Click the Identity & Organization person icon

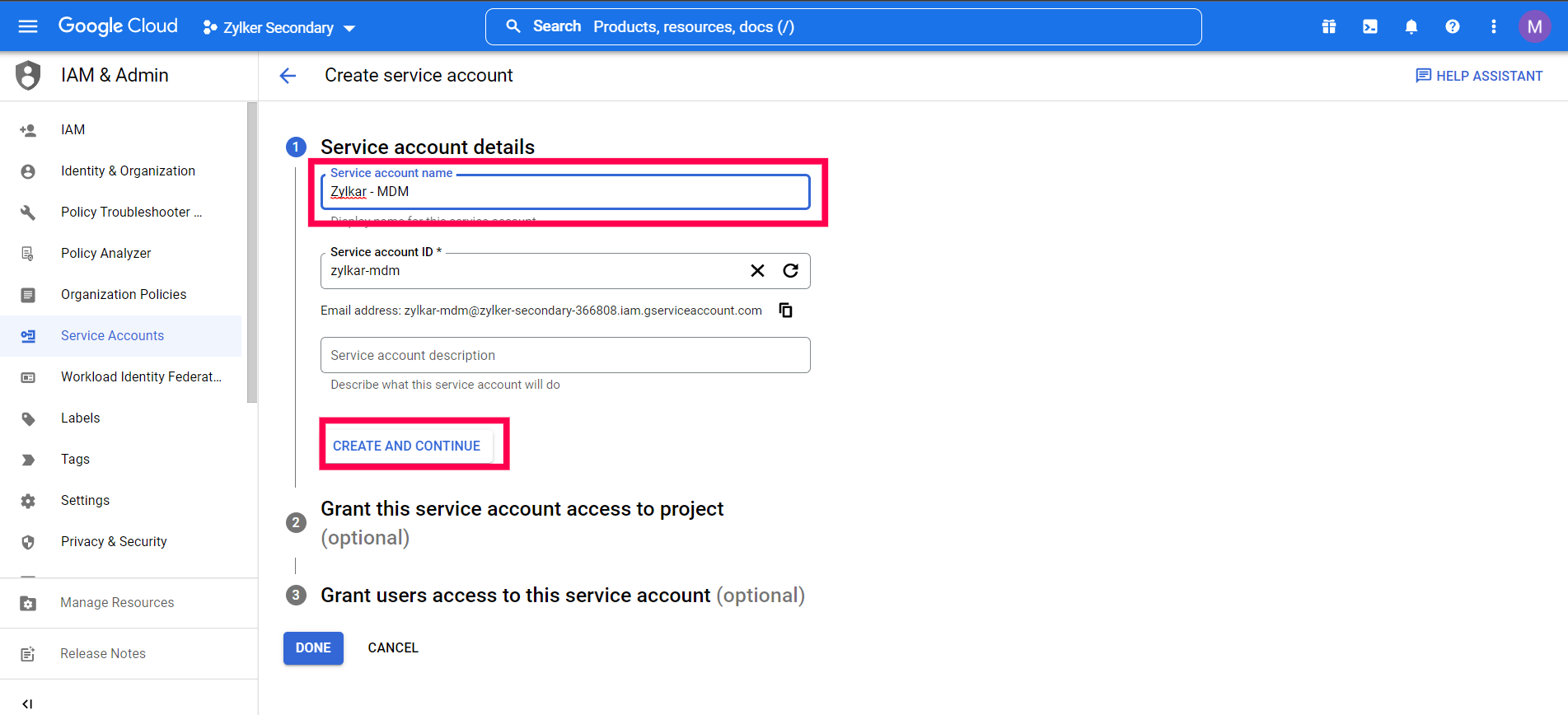28,171
